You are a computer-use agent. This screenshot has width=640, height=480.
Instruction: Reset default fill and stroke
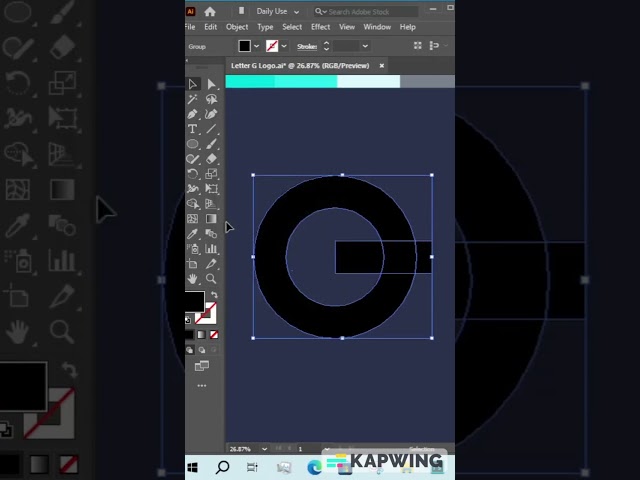point(188,320)
